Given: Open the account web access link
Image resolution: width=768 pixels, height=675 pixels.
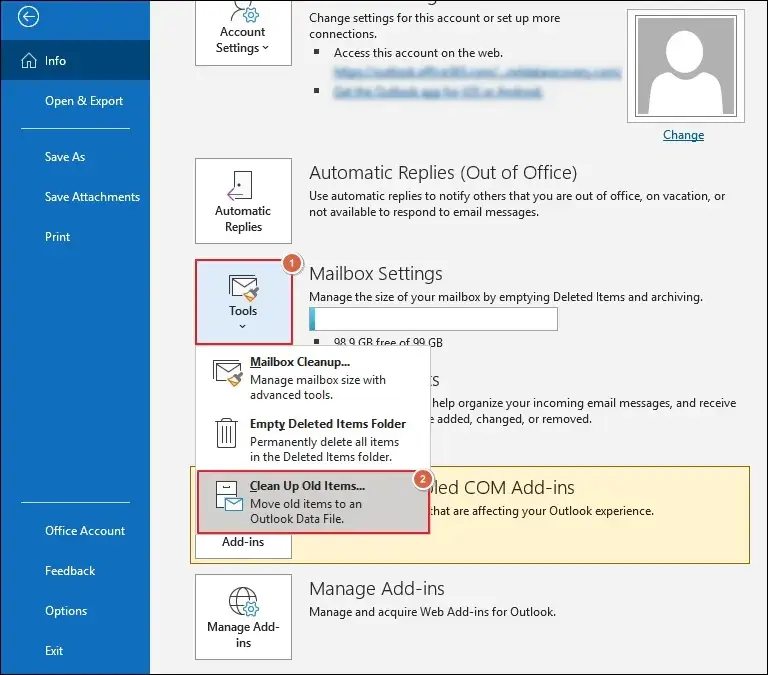Looking at the screenshot, I should [x=478, y=73].
